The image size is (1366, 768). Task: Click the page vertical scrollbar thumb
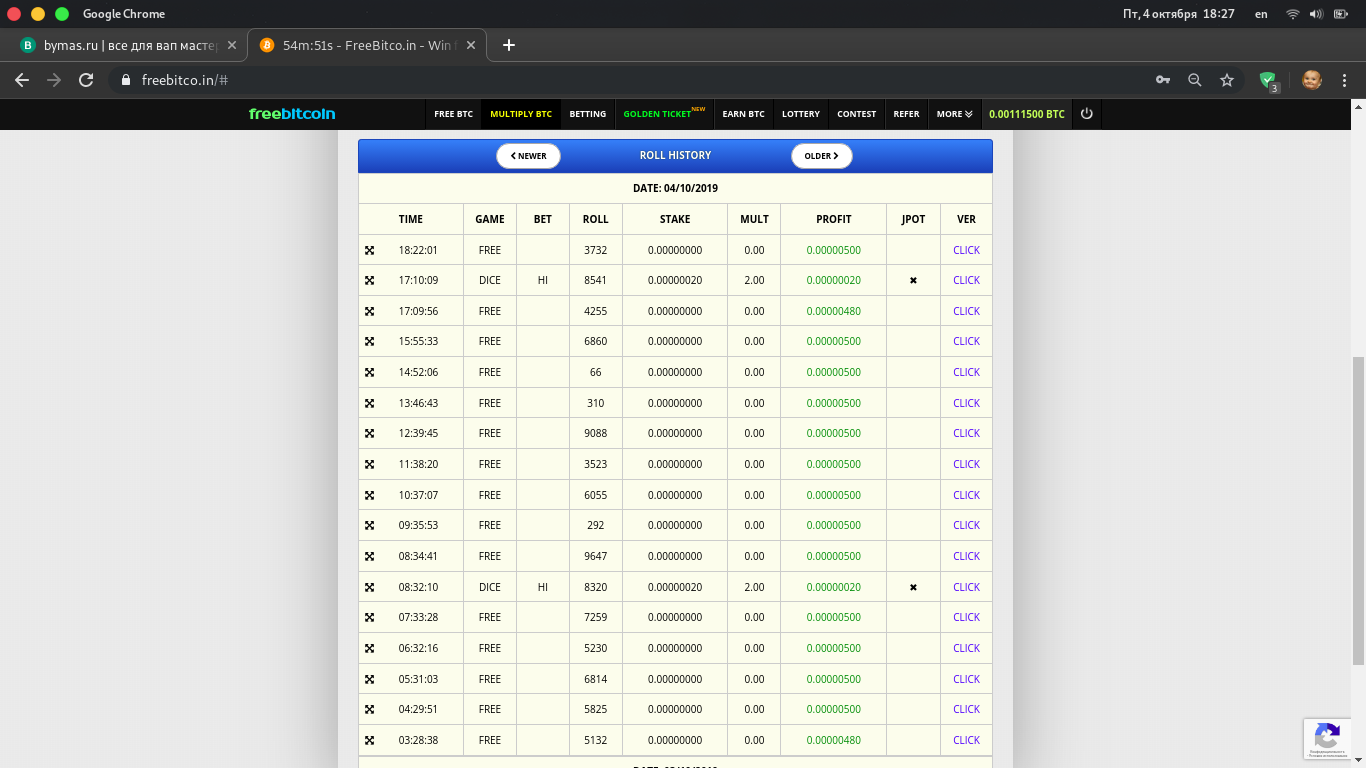[1357, 510]
